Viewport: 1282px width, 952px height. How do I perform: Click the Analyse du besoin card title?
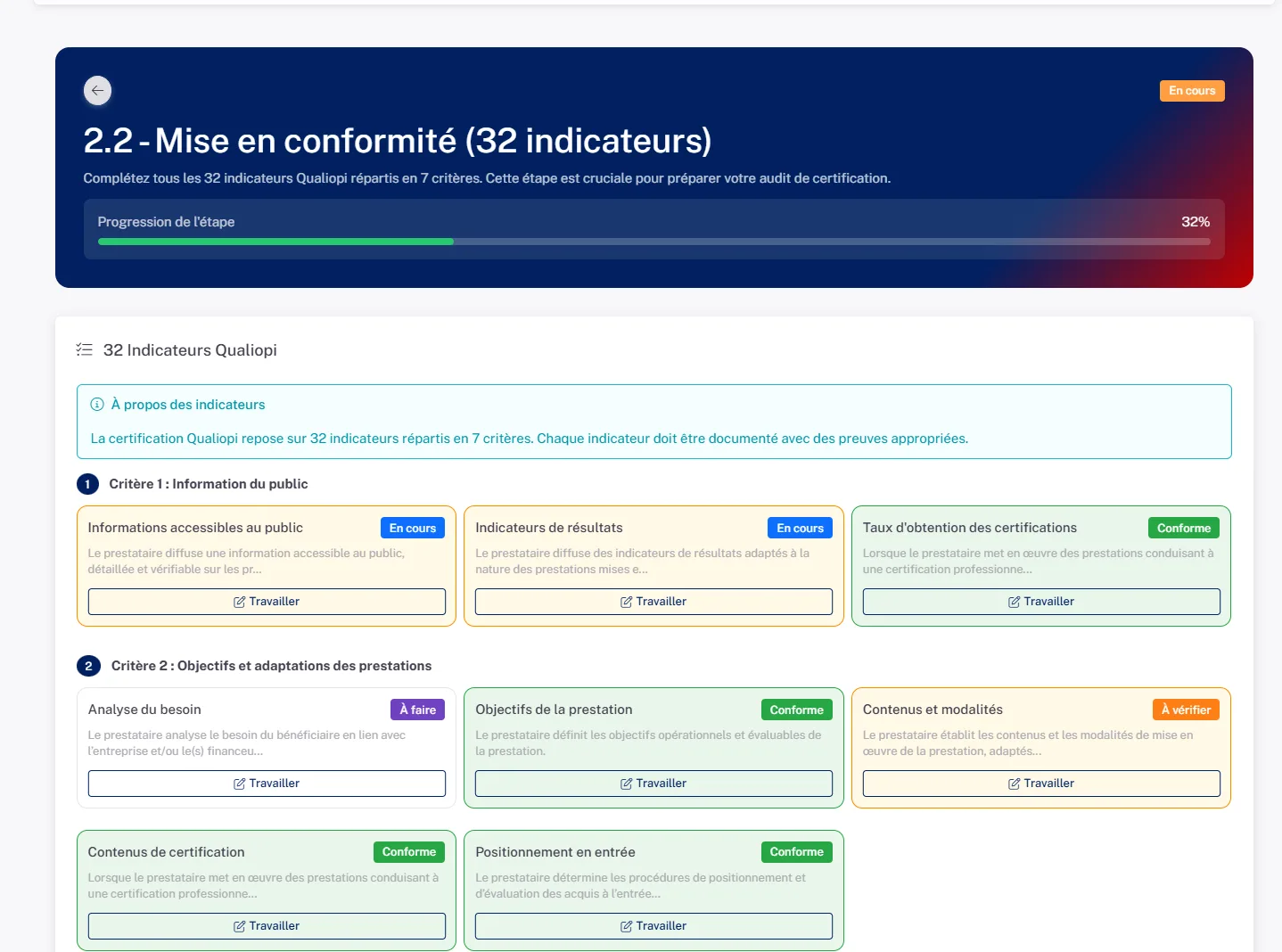144,710
